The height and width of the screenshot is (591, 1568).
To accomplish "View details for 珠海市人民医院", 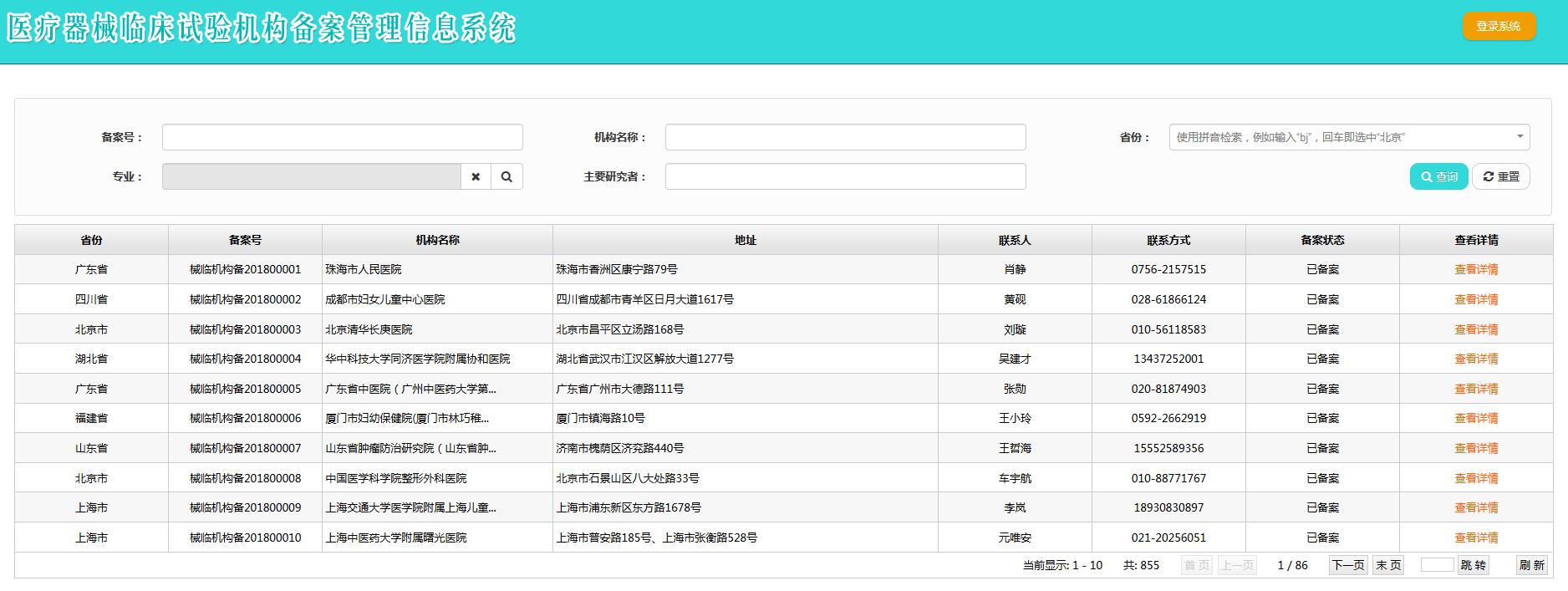I will (1476, 269).
